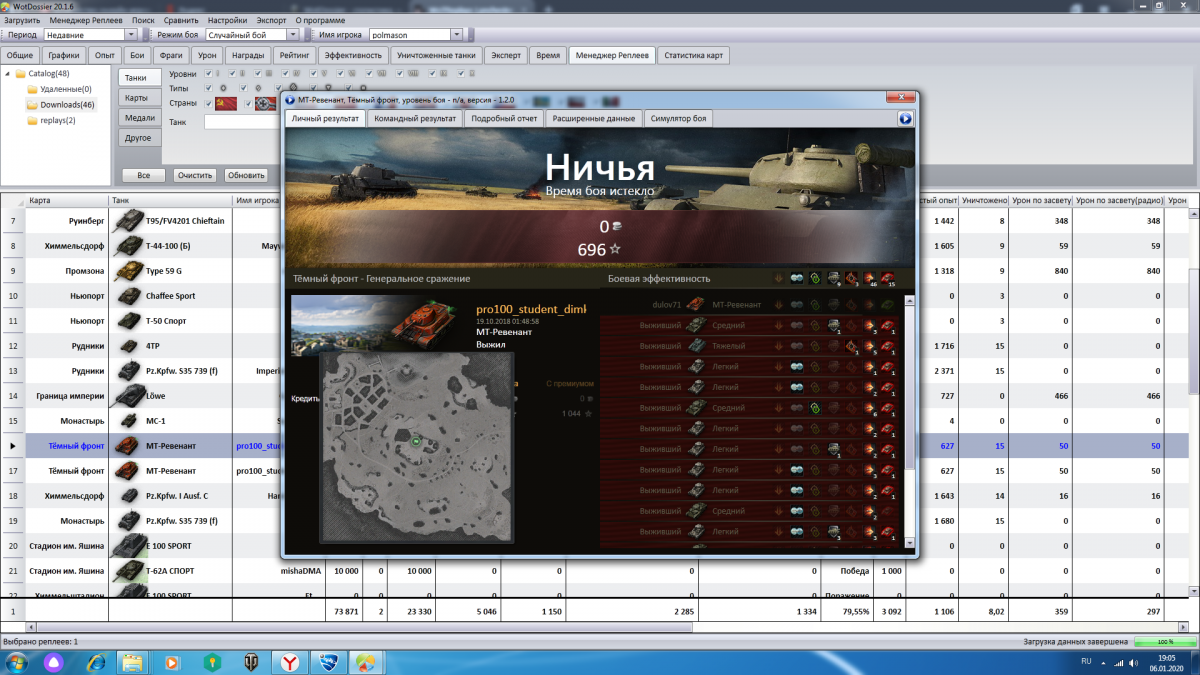This screenshot has height=675, width=1200.
Task: Toggle the level I checkbox in Уровни
Action: (x=208, y=74)
